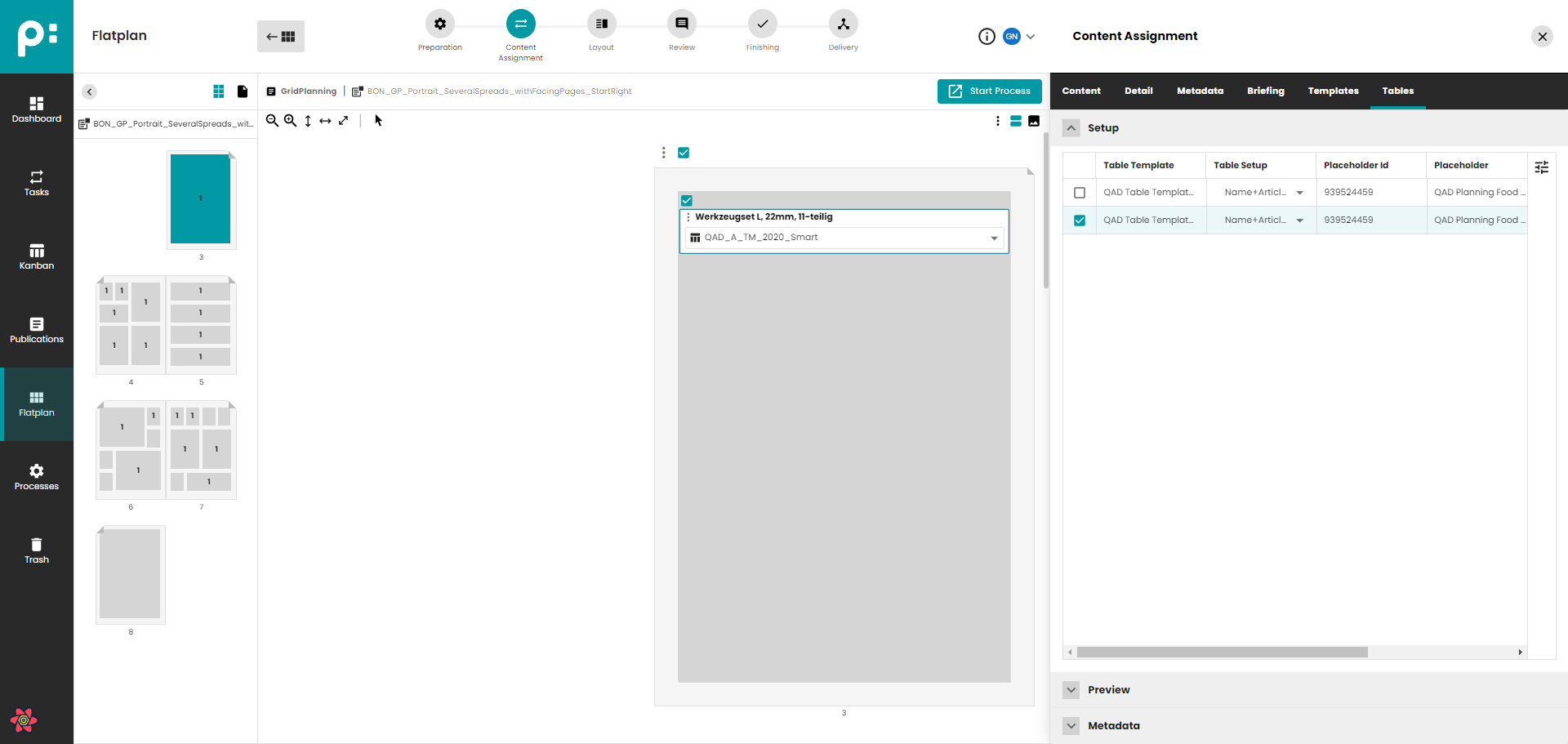Switch to the Templates tab
This screenshot has width=1568, height=744.
pyautogui.click(x=1333, y=91)
